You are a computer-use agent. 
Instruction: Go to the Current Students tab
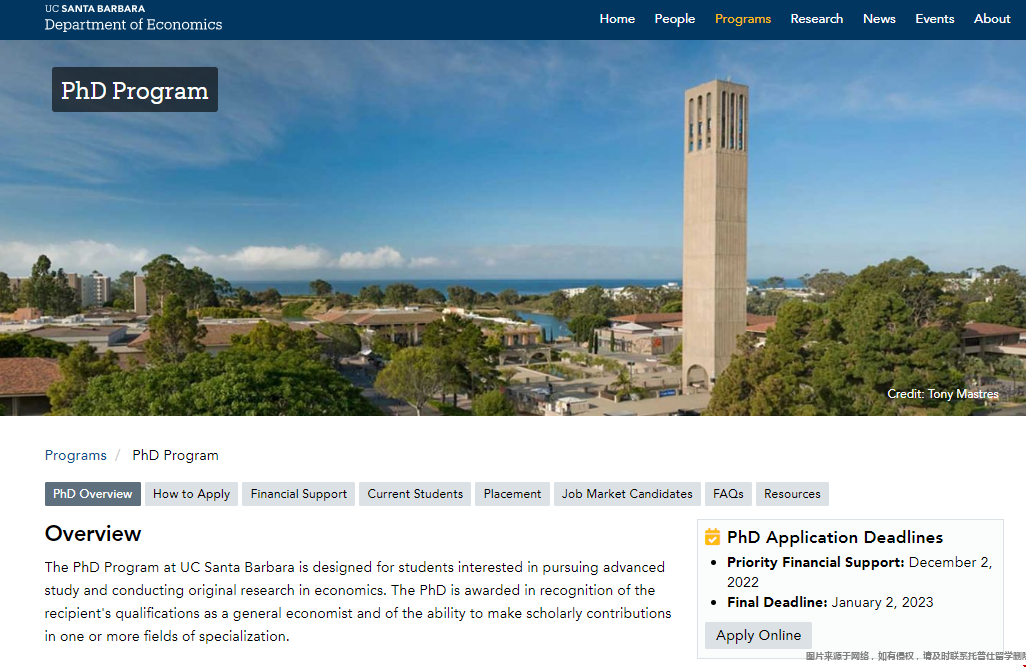click(x=415, y=494)
